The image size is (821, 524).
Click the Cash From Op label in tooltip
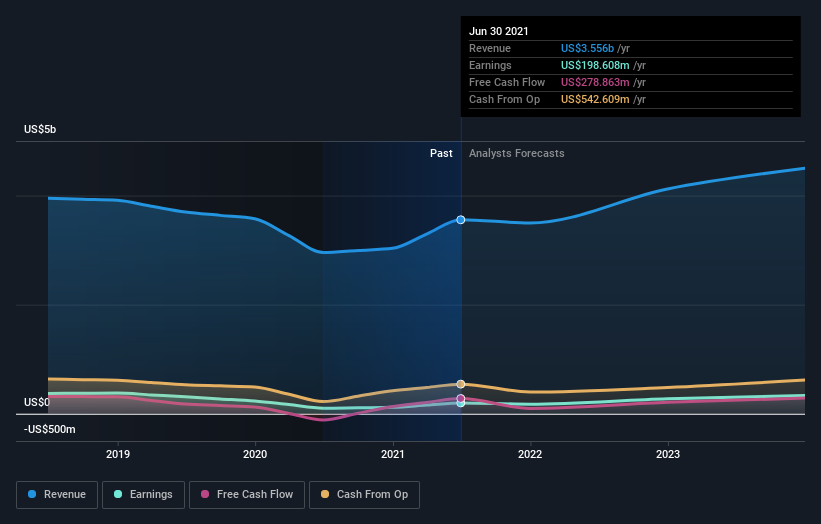click(504, 99)
